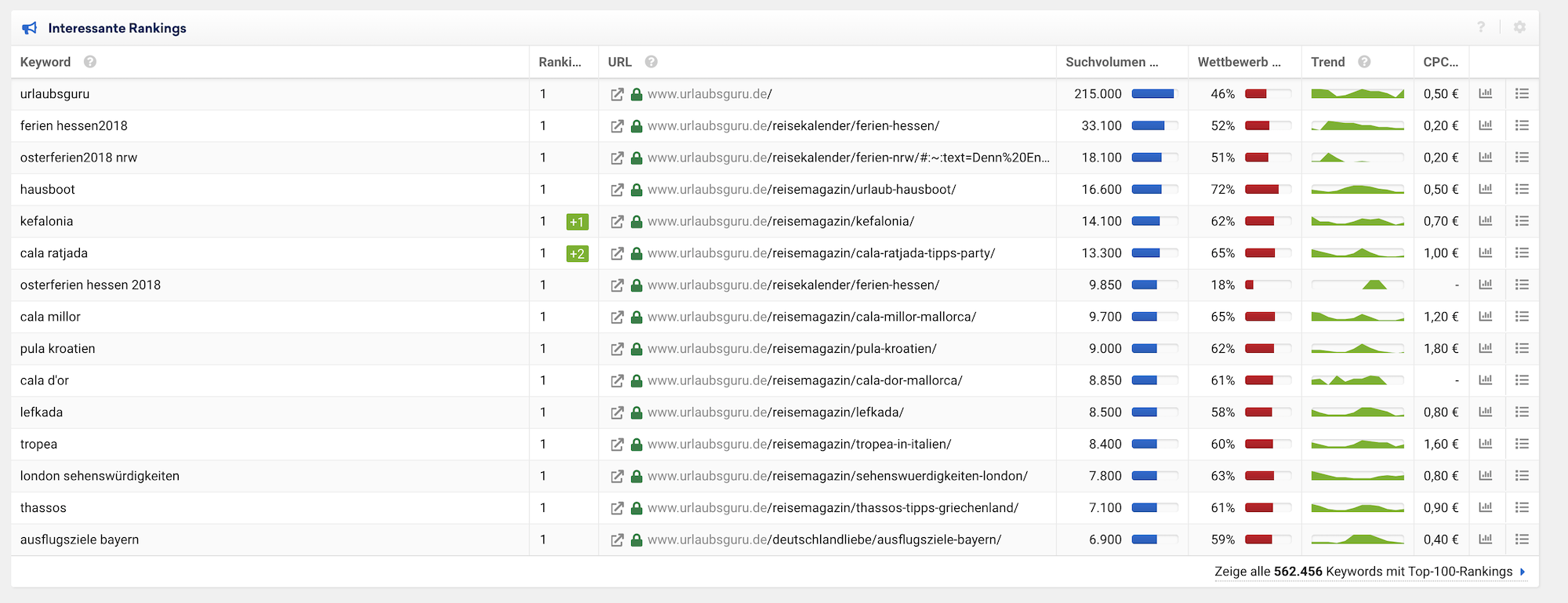
Task: Open the reisemagazin/cala-ratjada-tipps-party/ URL link
Action: click(821, 253)
